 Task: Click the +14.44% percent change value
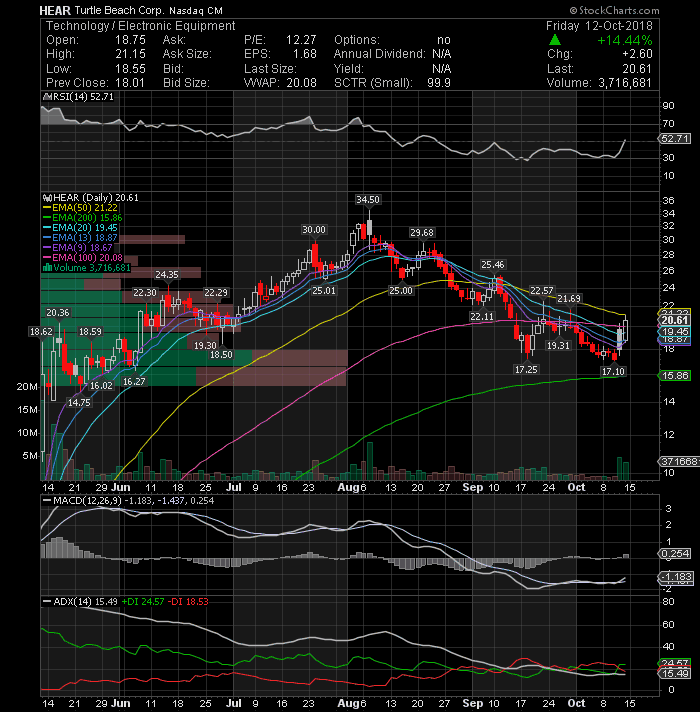point(625,40)
